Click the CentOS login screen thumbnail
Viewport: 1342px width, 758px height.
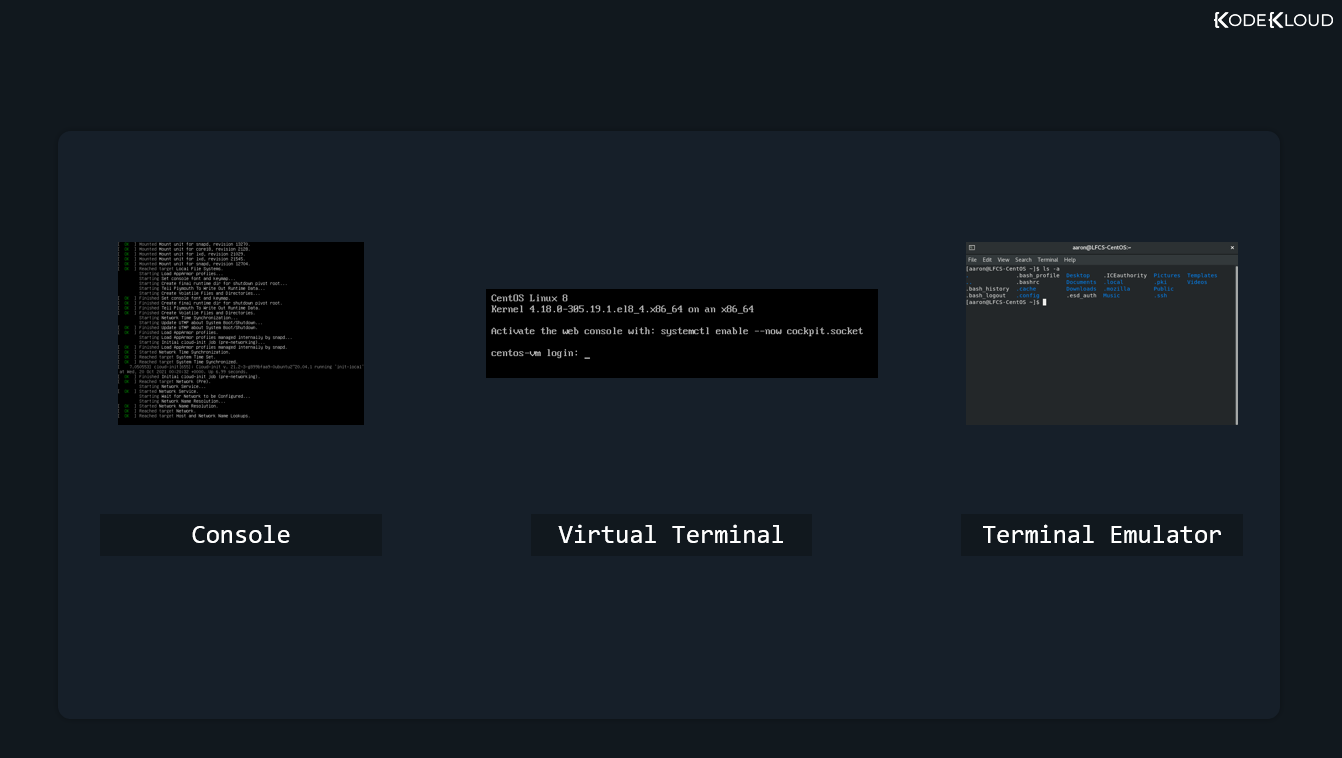point(681,333)
